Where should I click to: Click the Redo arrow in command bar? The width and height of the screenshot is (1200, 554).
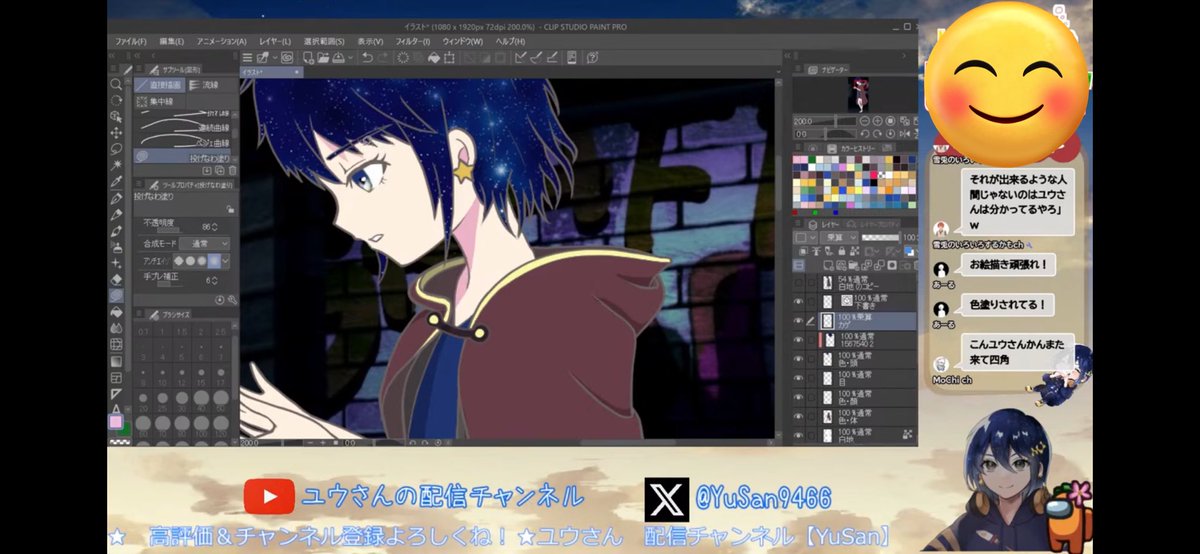[383, 58]
